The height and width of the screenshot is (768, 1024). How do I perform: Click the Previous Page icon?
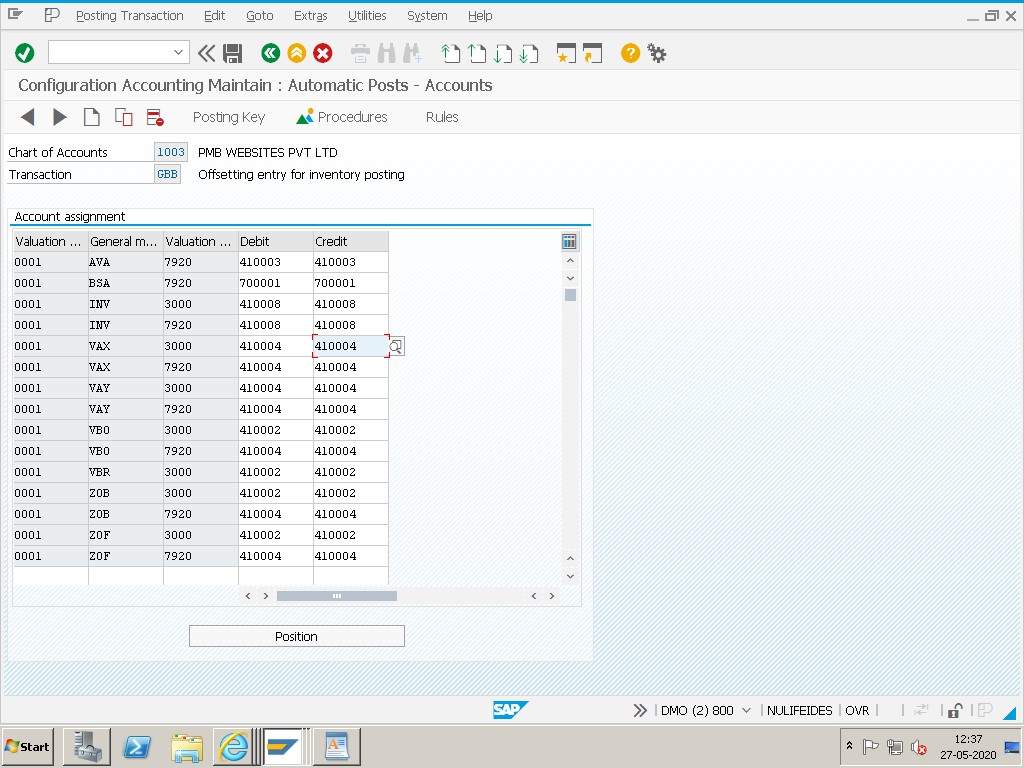477,53
